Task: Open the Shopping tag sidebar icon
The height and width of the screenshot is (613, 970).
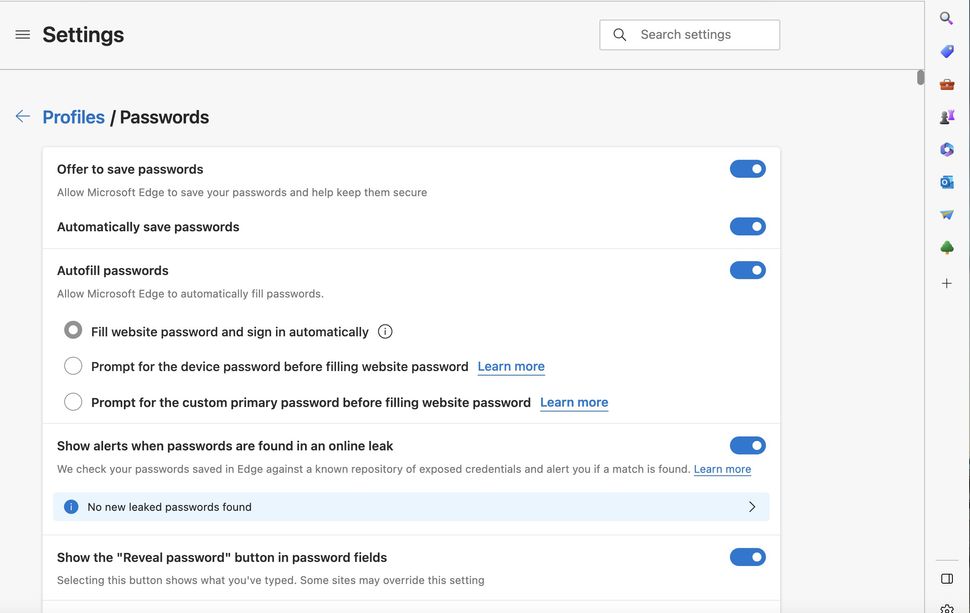Action: pos(947,51)
